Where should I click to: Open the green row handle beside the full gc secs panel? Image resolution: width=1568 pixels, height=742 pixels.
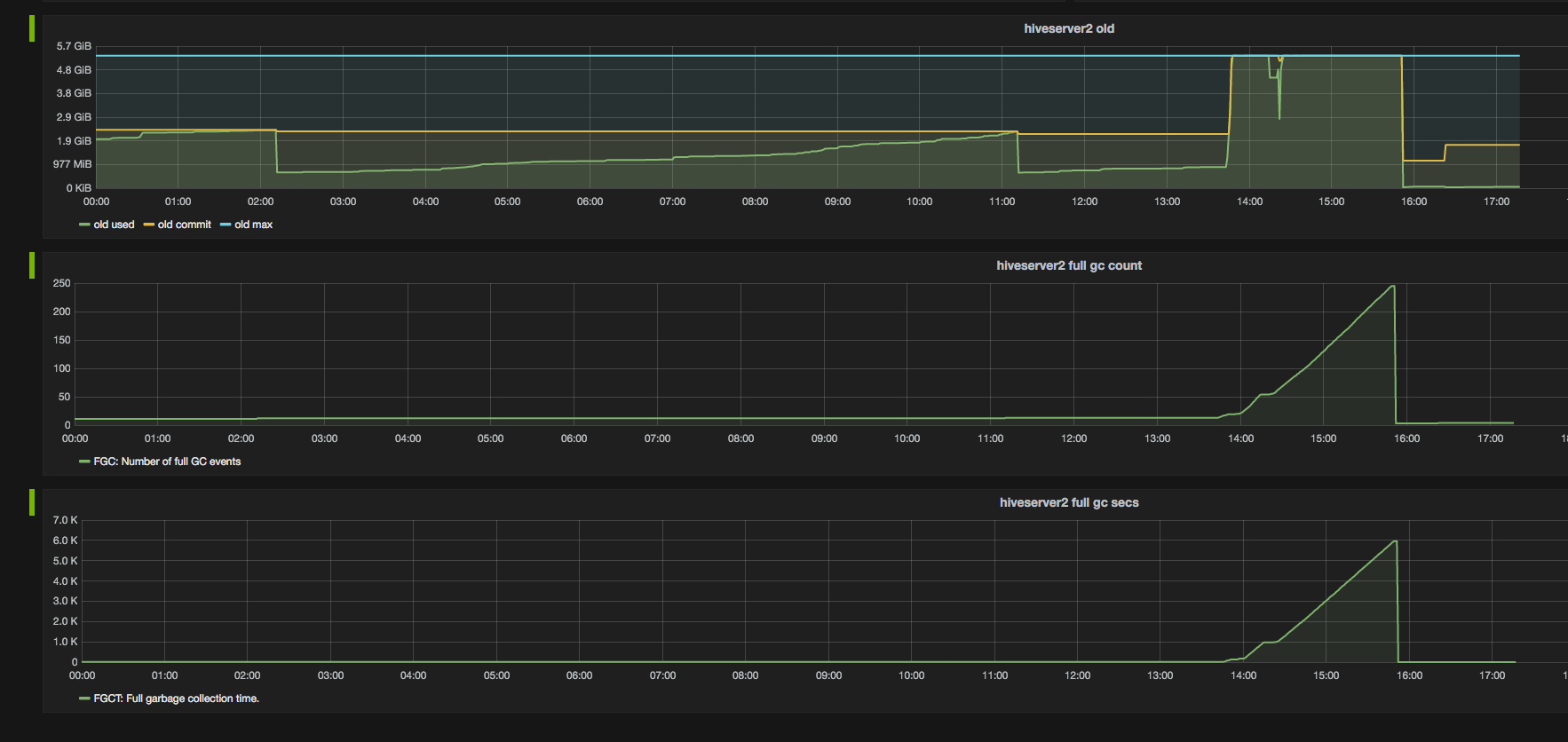pos(32,502)
